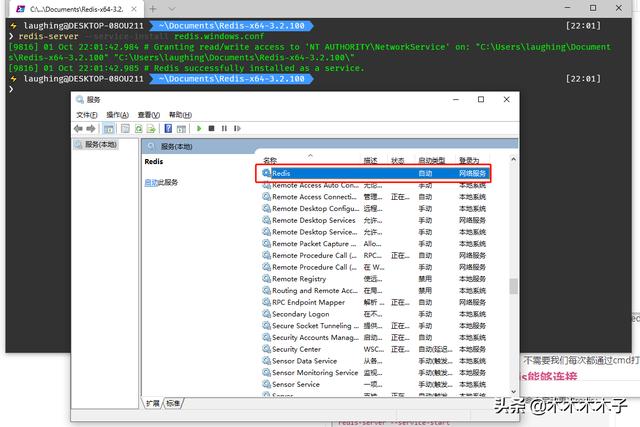The height and width of the screenshot is (427, 640).
Task: Click gear icon beside RPC Endpoint Mapper
Action: [x=267, y=302]
